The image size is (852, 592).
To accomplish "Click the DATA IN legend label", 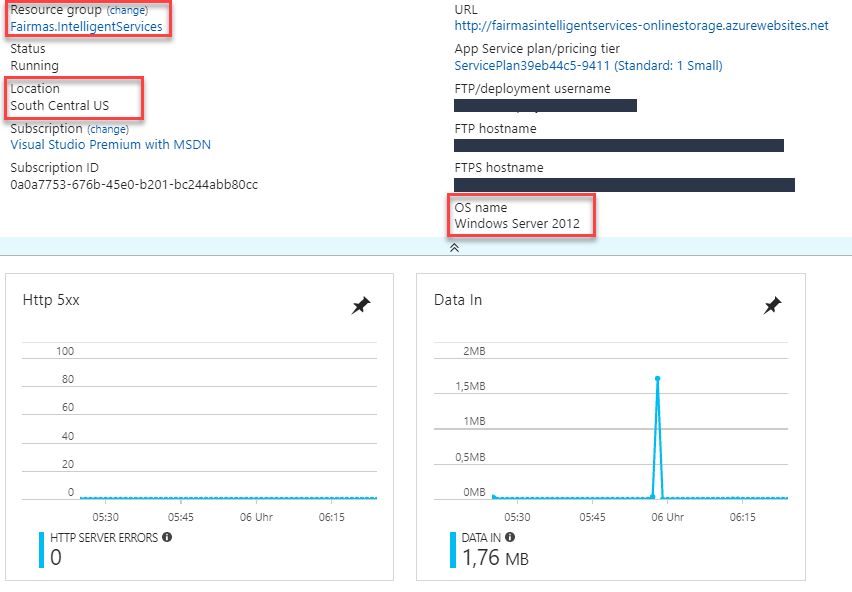I will point(481,538).
